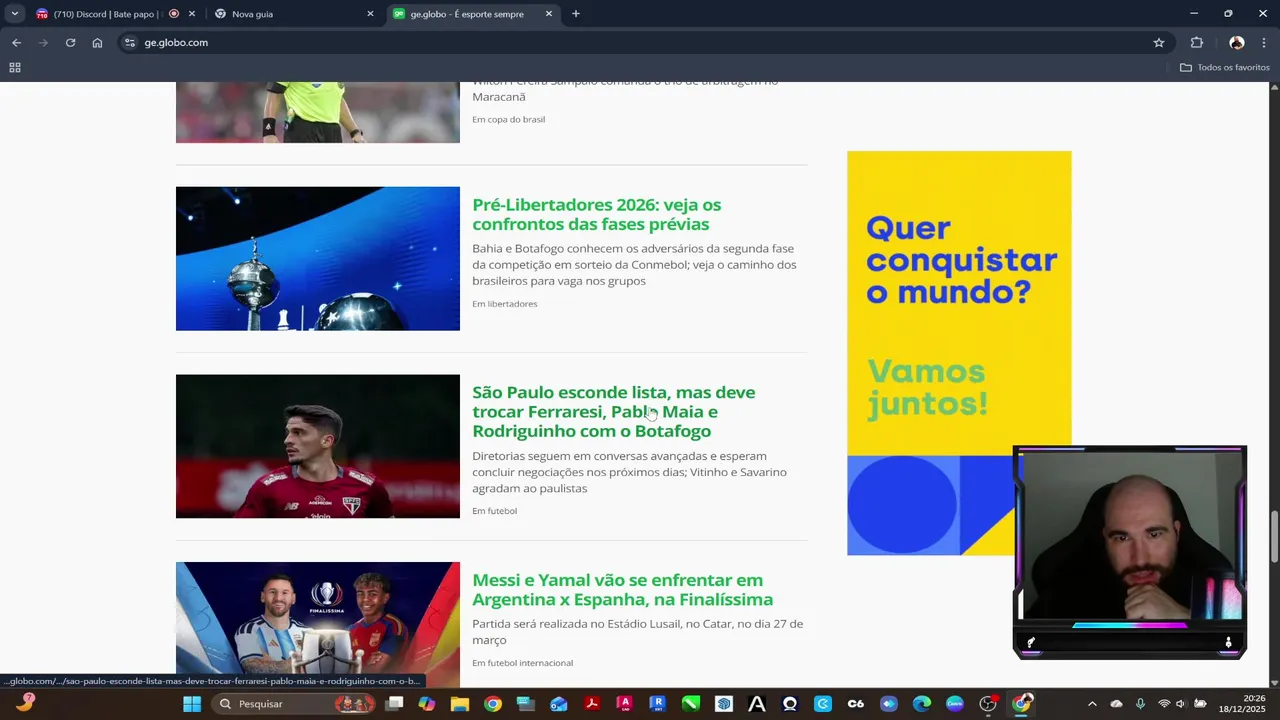Close the ge.globo tab

pos(549,14)
